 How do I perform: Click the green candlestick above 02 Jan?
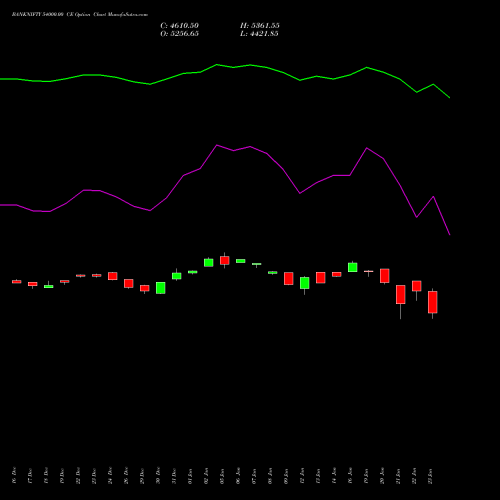(x=209, y=263)
